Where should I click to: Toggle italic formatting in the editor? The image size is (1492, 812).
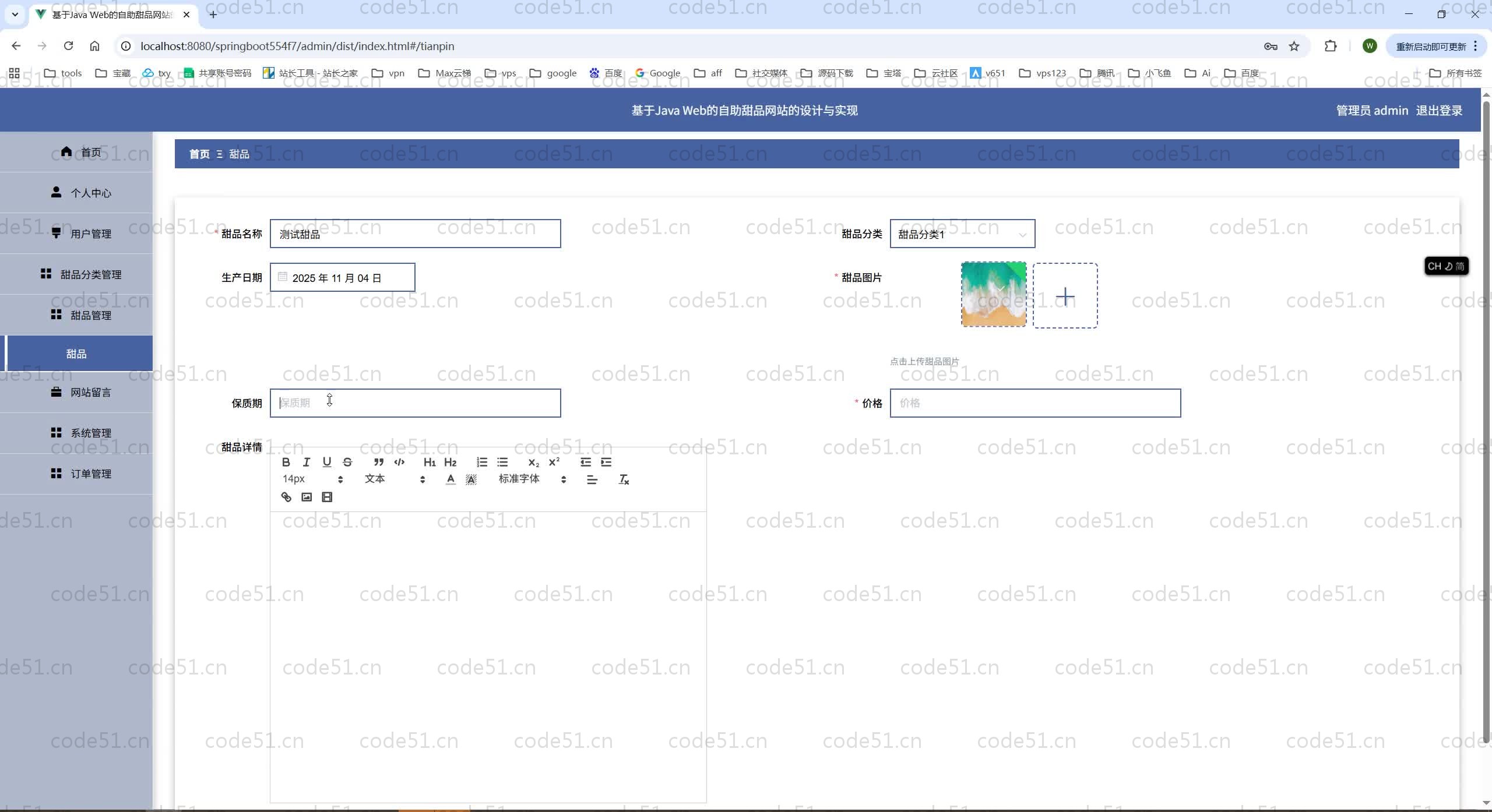(307, 462)
